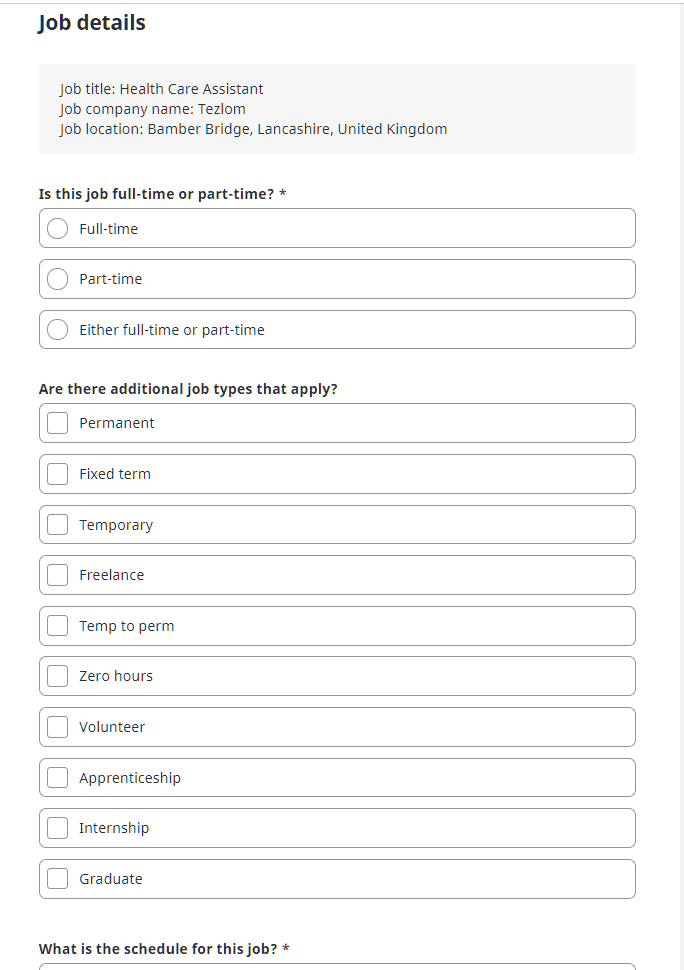Click the Tezlom company name line
This screenshot has height=970, width=684.
[153, 109]
